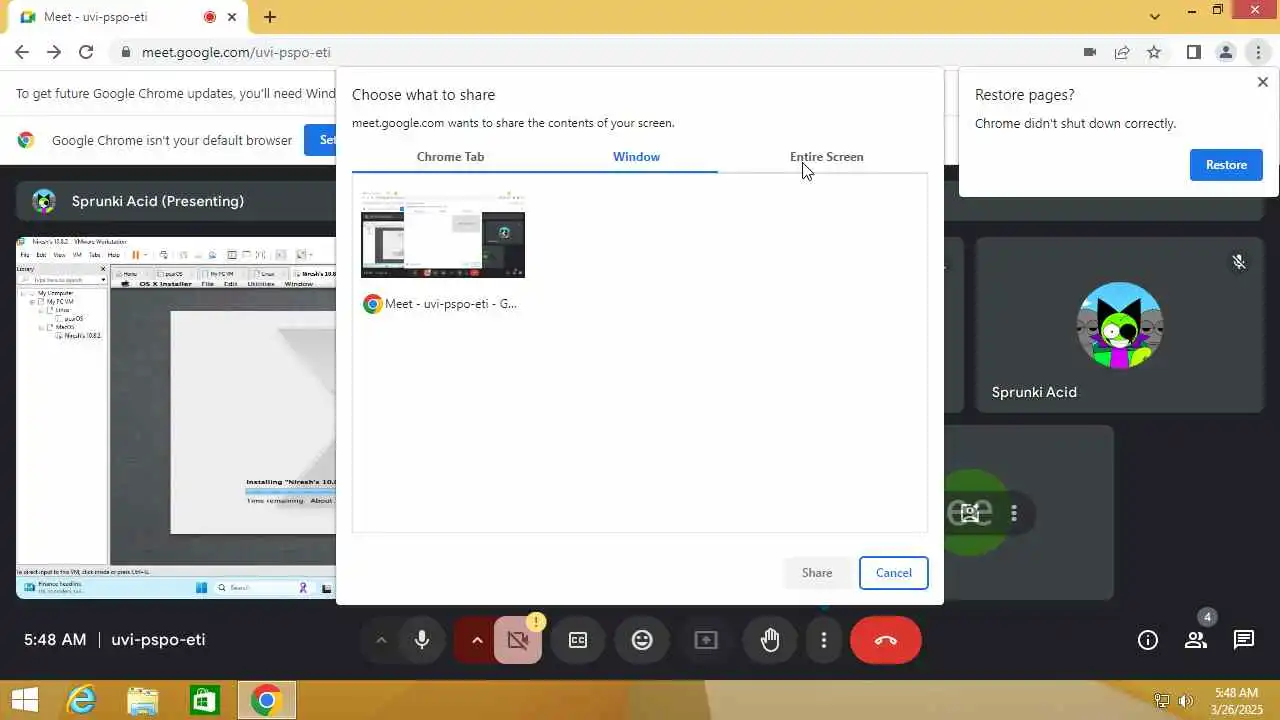Click the address bar URL
The width and height of the screenshot is (1280, 720).
[x=236, y=52]
